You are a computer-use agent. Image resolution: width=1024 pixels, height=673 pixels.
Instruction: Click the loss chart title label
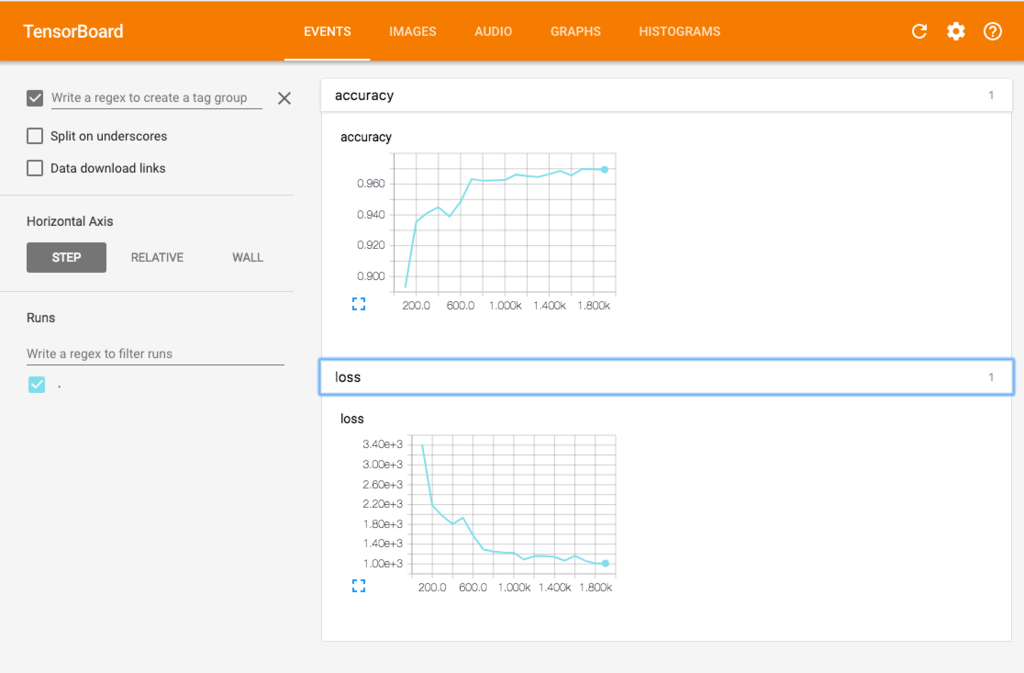click(352, 419)
